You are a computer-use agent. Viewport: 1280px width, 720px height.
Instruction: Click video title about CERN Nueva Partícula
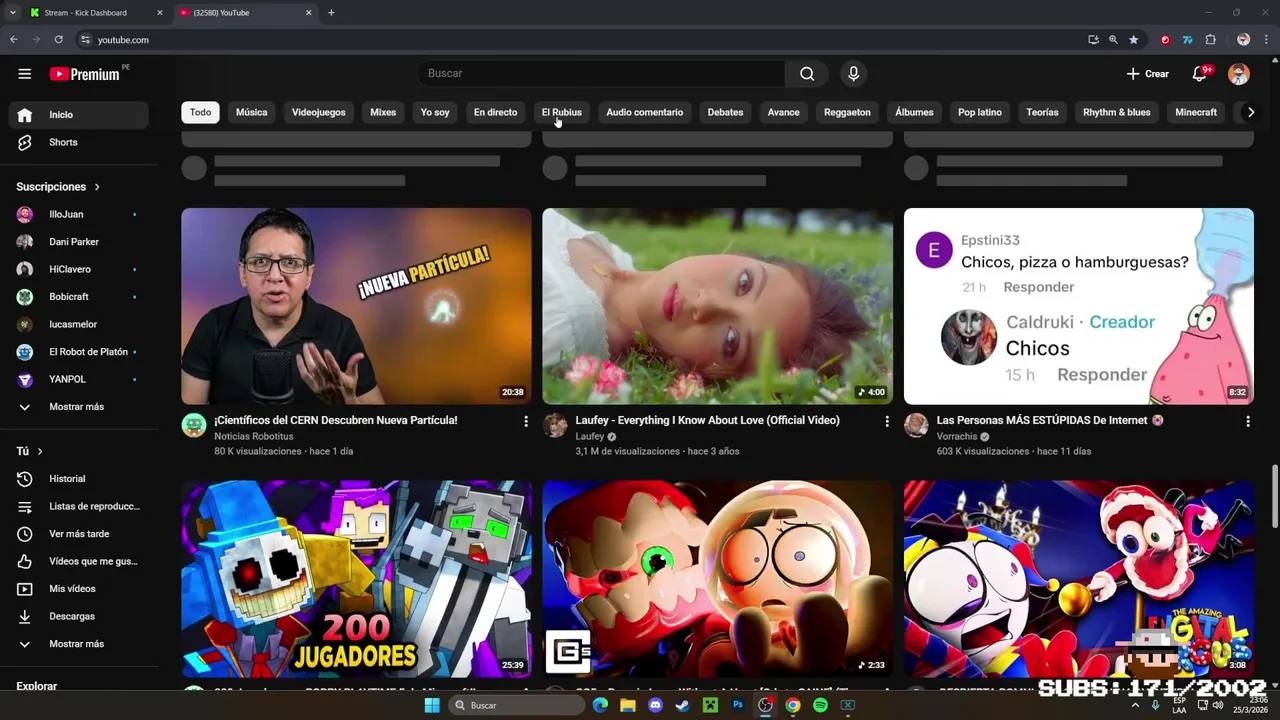point(336,420)
